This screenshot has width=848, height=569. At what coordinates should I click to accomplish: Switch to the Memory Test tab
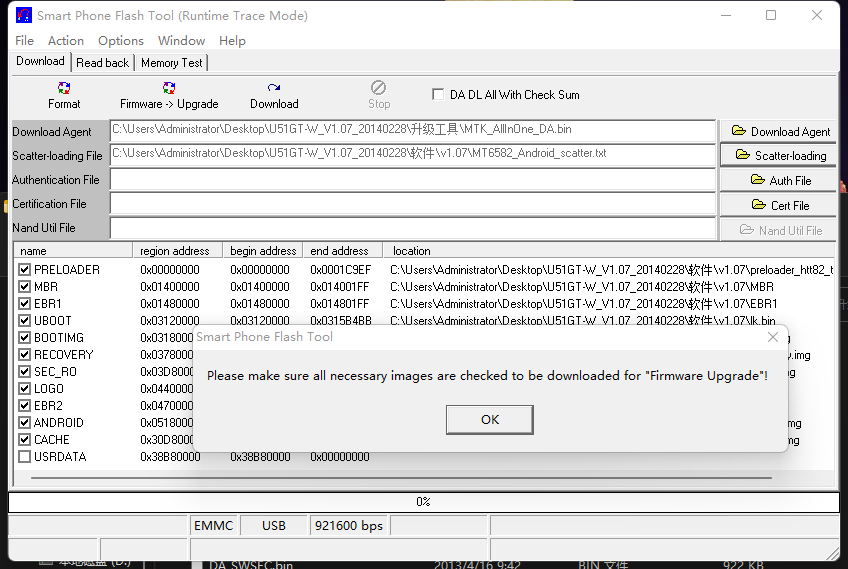[x=171, y=62]
